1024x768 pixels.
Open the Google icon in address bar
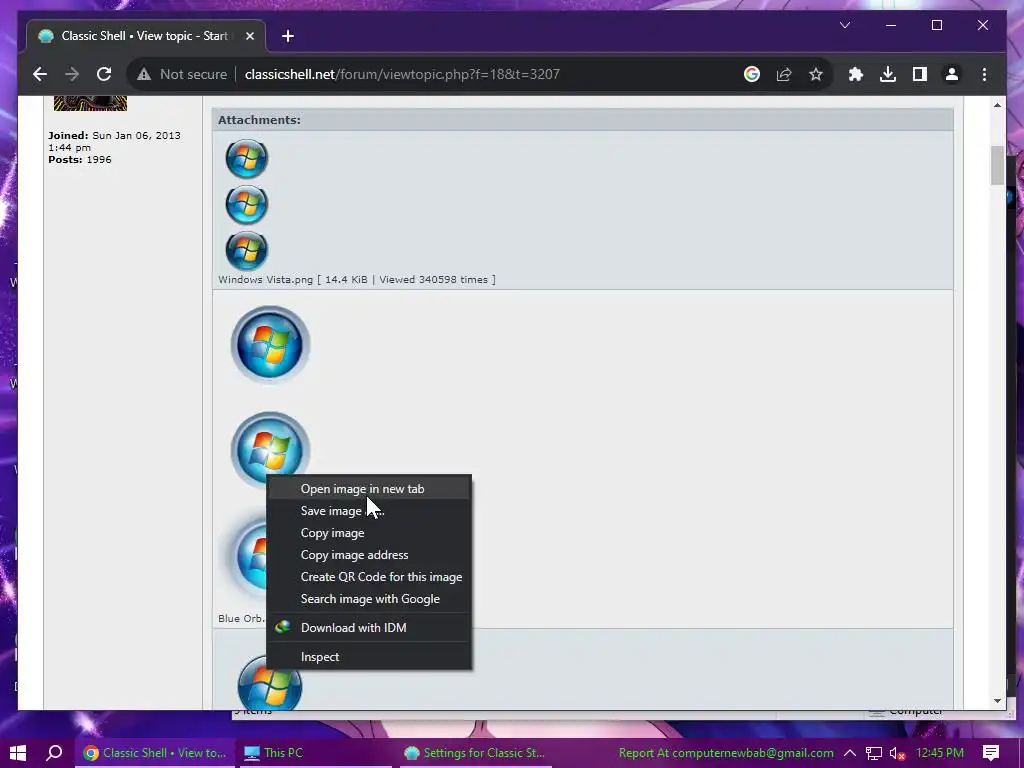[752, 74]
